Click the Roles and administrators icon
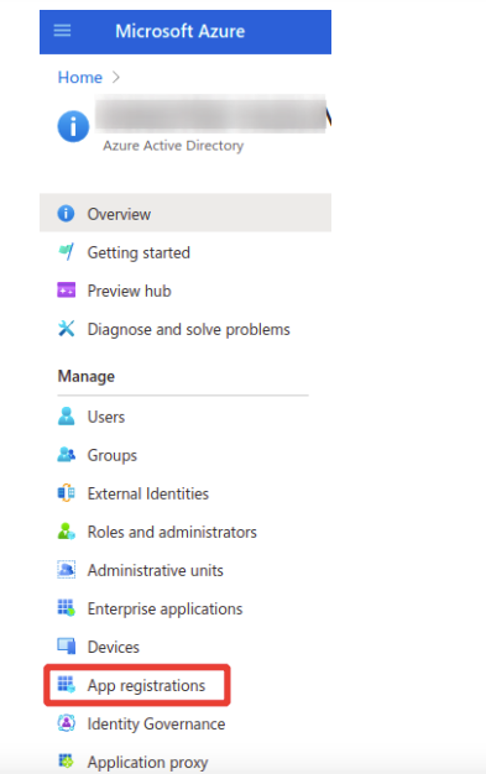 (x=66, y=532)
